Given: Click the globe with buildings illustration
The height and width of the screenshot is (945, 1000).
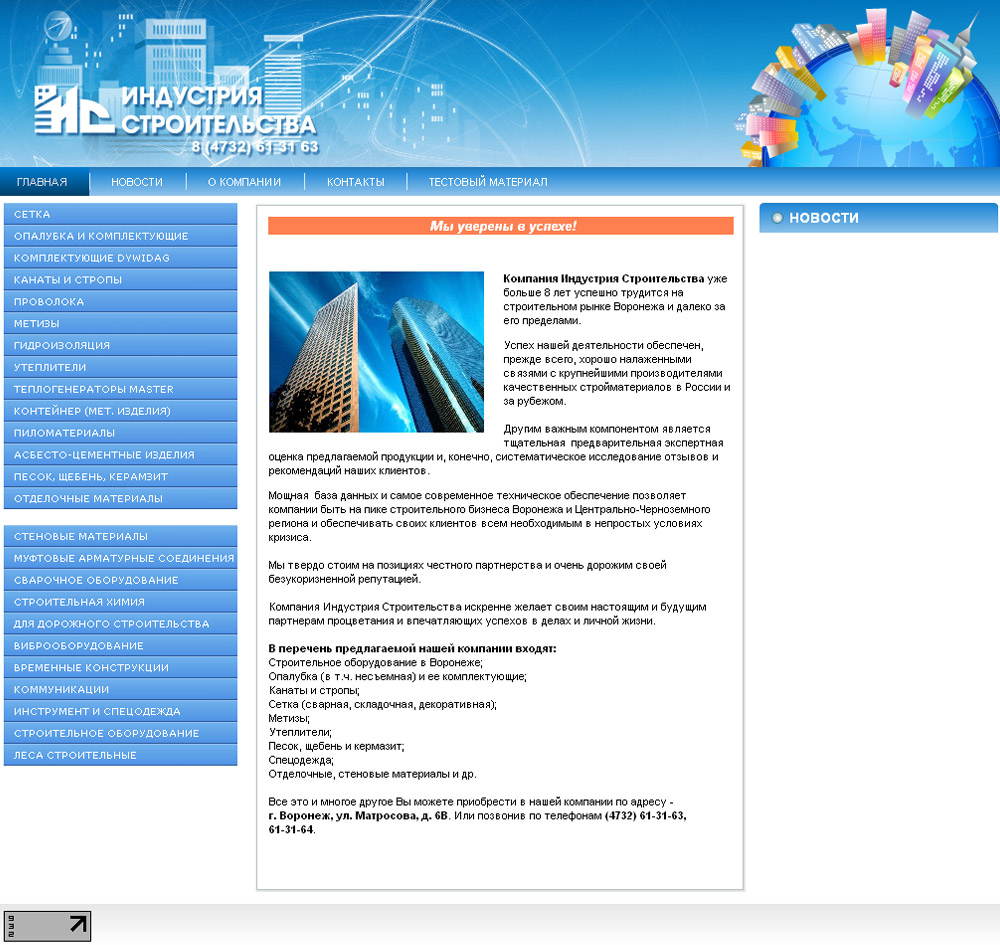Looking at the screenshot, I should pos(867,89).
